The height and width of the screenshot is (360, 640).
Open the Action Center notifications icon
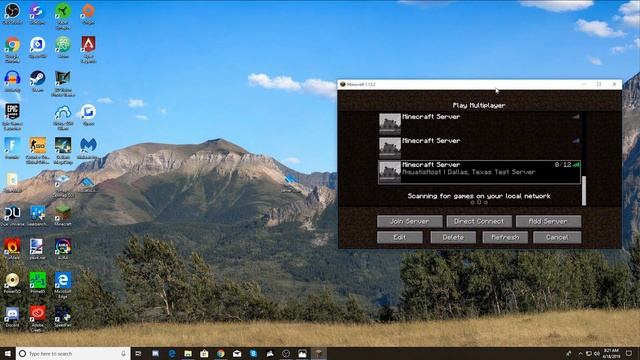point(629,353)
